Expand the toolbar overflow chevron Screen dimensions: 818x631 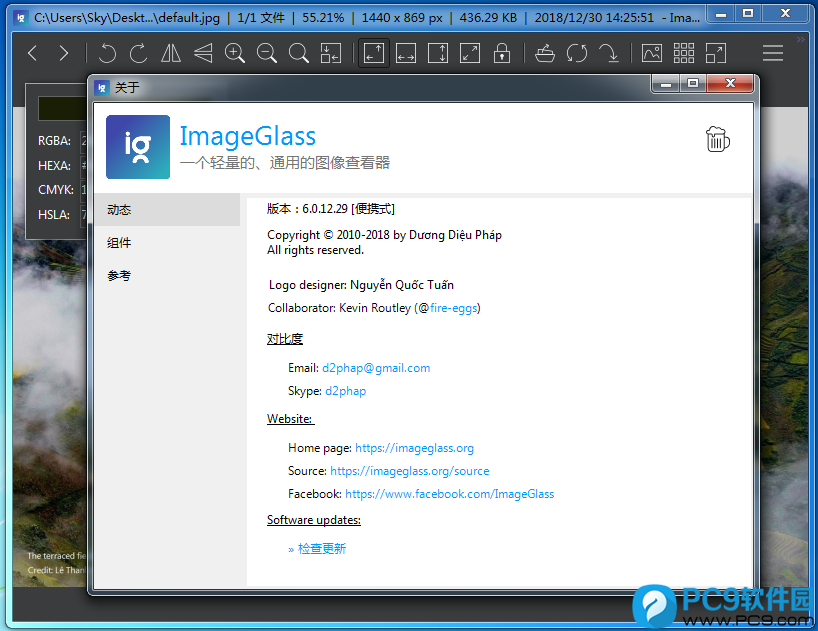[x=801, y=39]
